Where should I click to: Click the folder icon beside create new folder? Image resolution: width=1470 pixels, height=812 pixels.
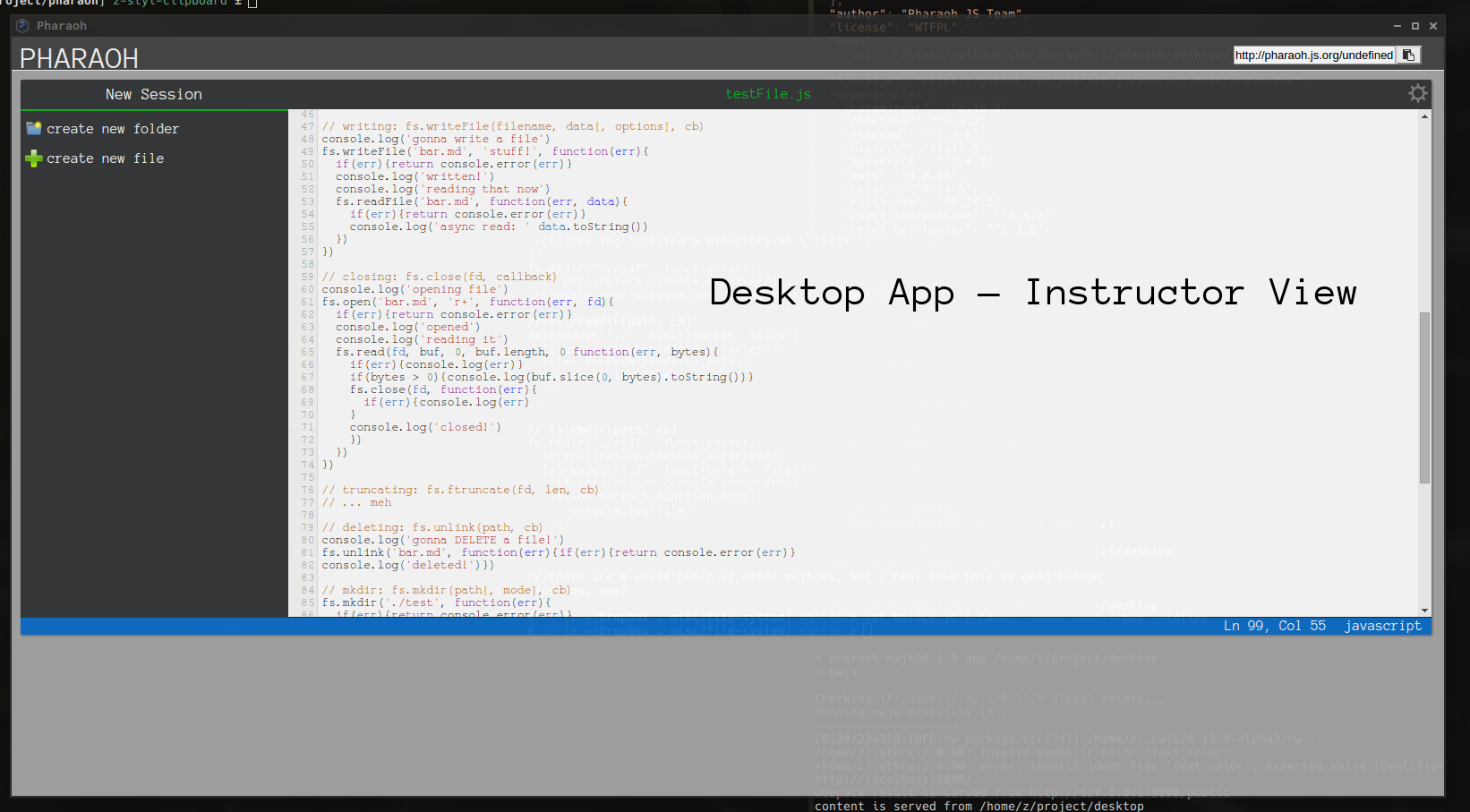pyautogui.click(x=34, y=128)
